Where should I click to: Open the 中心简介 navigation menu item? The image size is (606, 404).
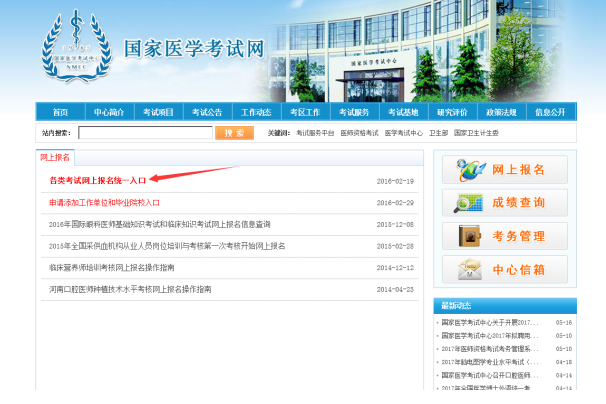pos(109,112)
